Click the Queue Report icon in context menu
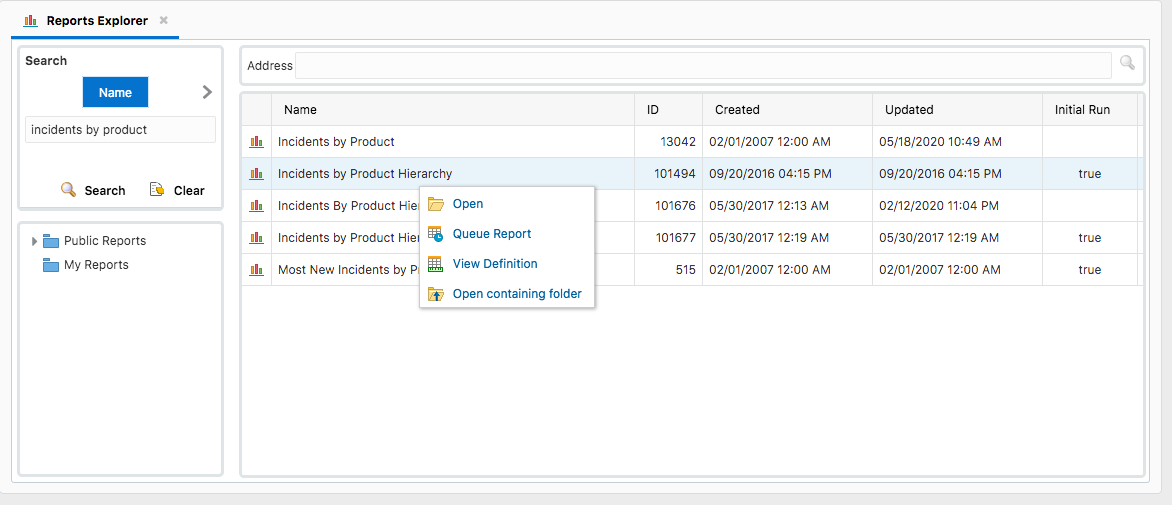Image resolution: width=1172 pixels, height=505 pixels. click(x=435, y=234)
